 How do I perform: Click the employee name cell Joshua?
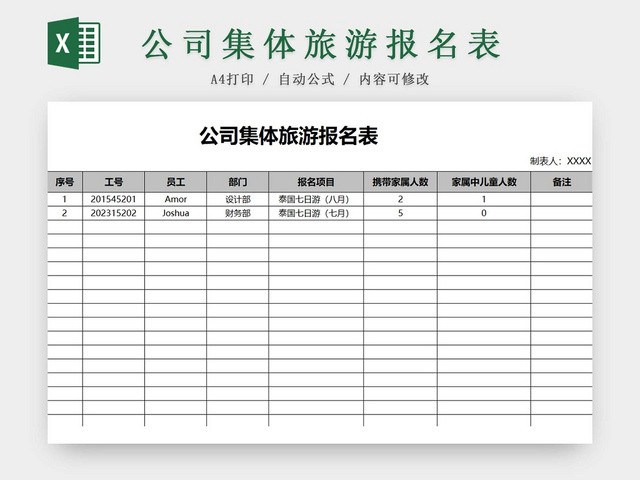point(176,213)
